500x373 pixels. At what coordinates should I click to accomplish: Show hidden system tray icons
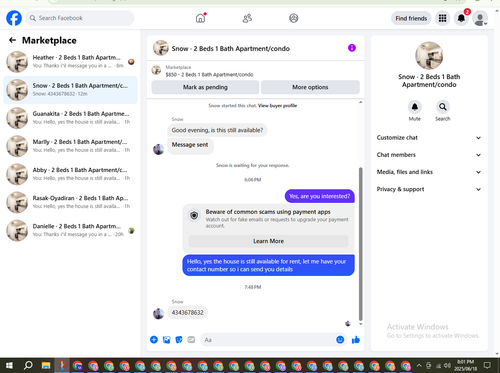[419, 365]
